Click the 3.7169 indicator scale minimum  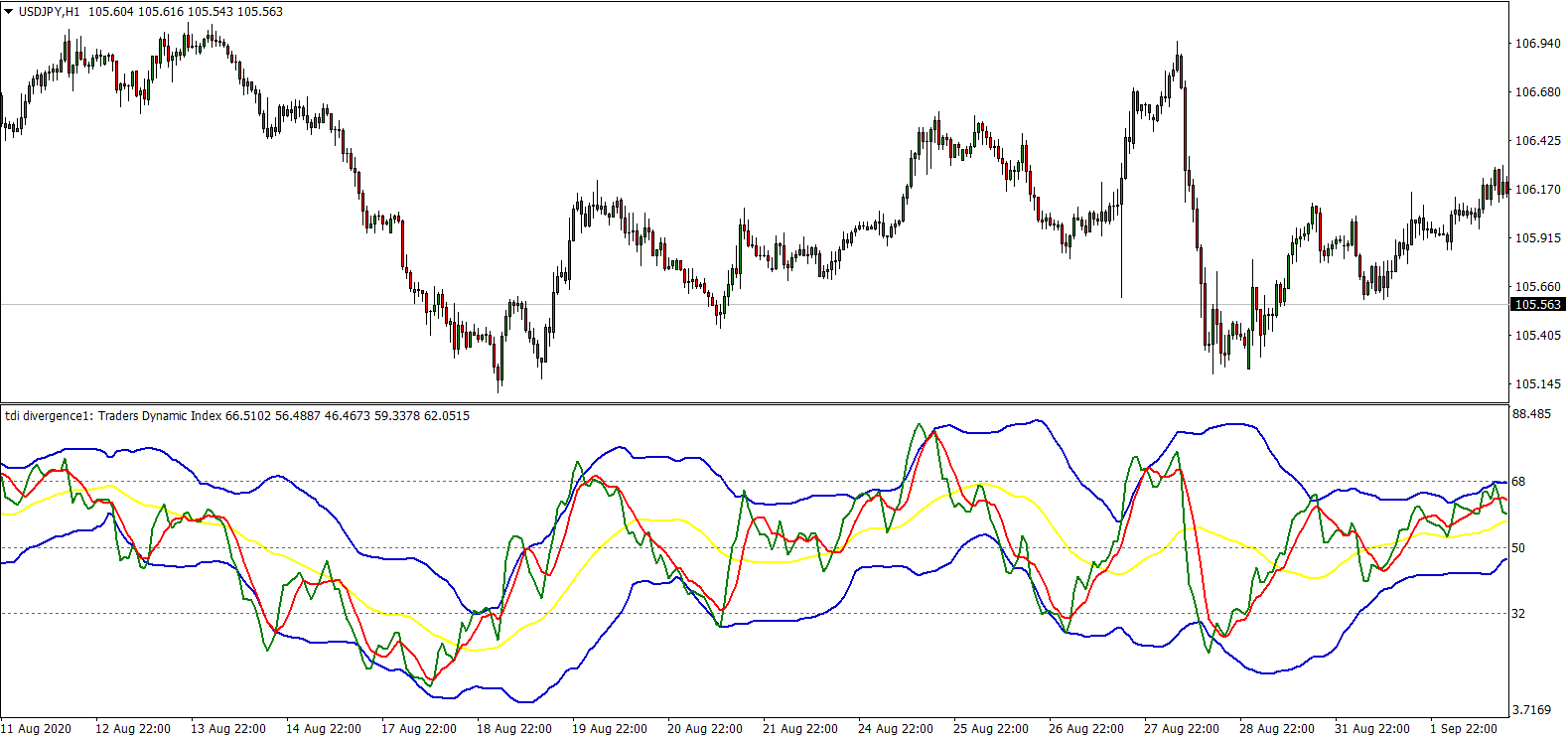[x=1531, y=710]
